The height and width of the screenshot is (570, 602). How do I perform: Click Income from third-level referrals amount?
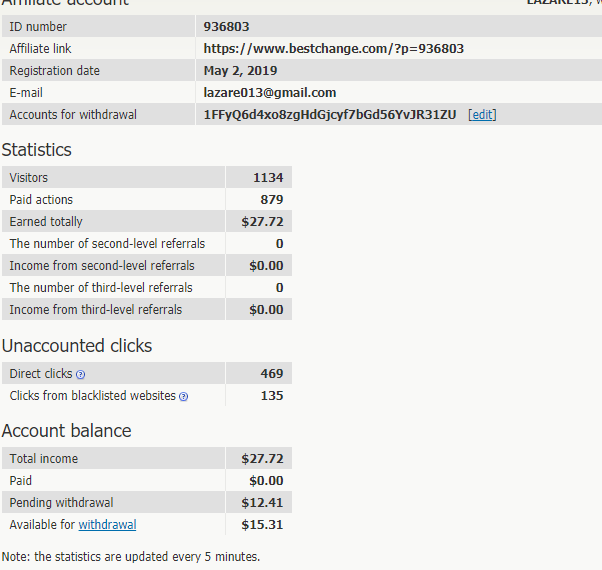266,309
